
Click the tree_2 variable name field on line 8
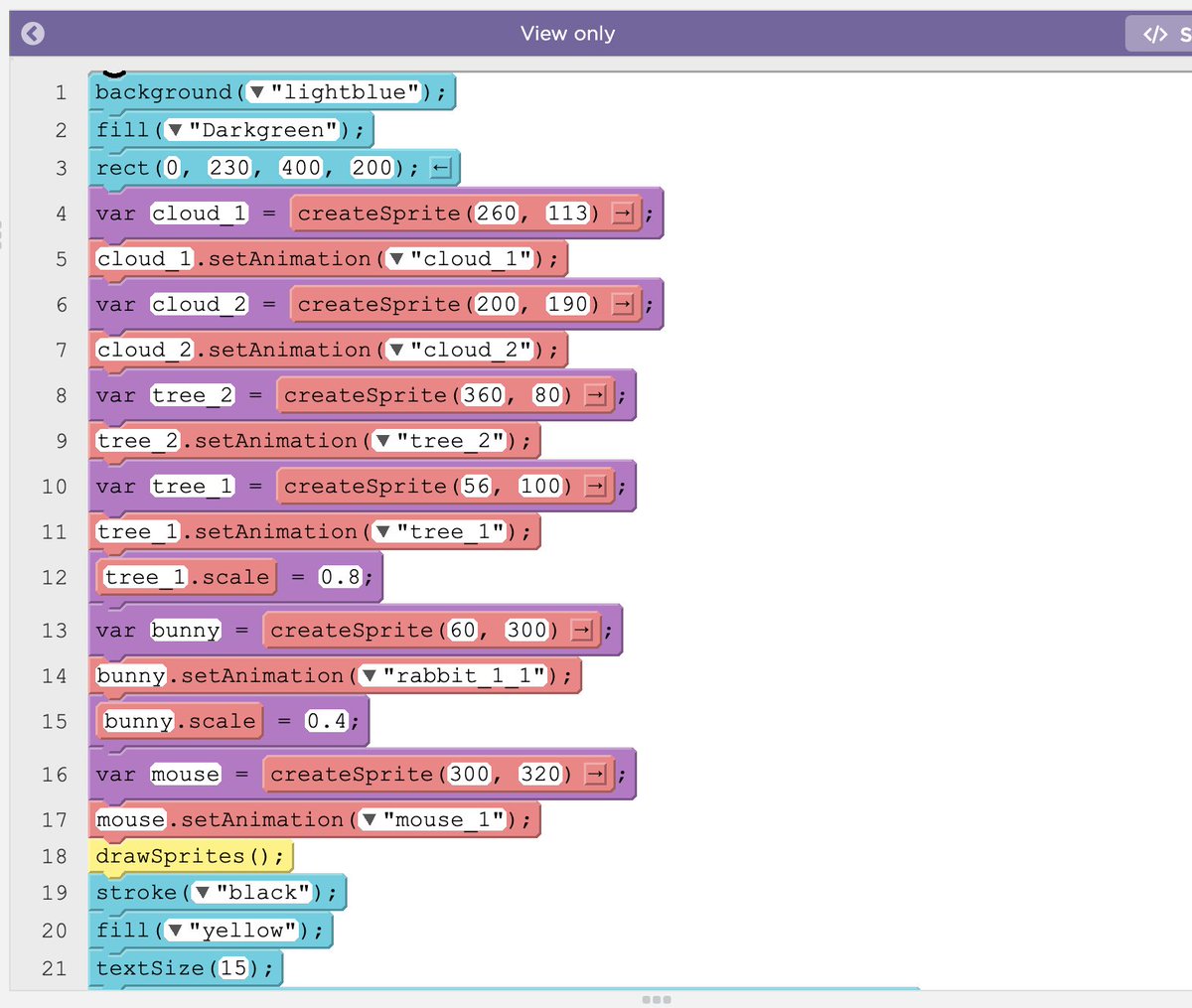click(193, 395)
